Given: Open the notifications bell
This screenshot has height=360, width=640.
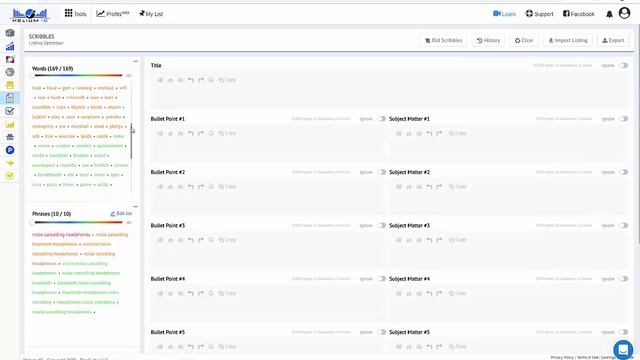Looking at the screenshot, I should tap(609, 14).
